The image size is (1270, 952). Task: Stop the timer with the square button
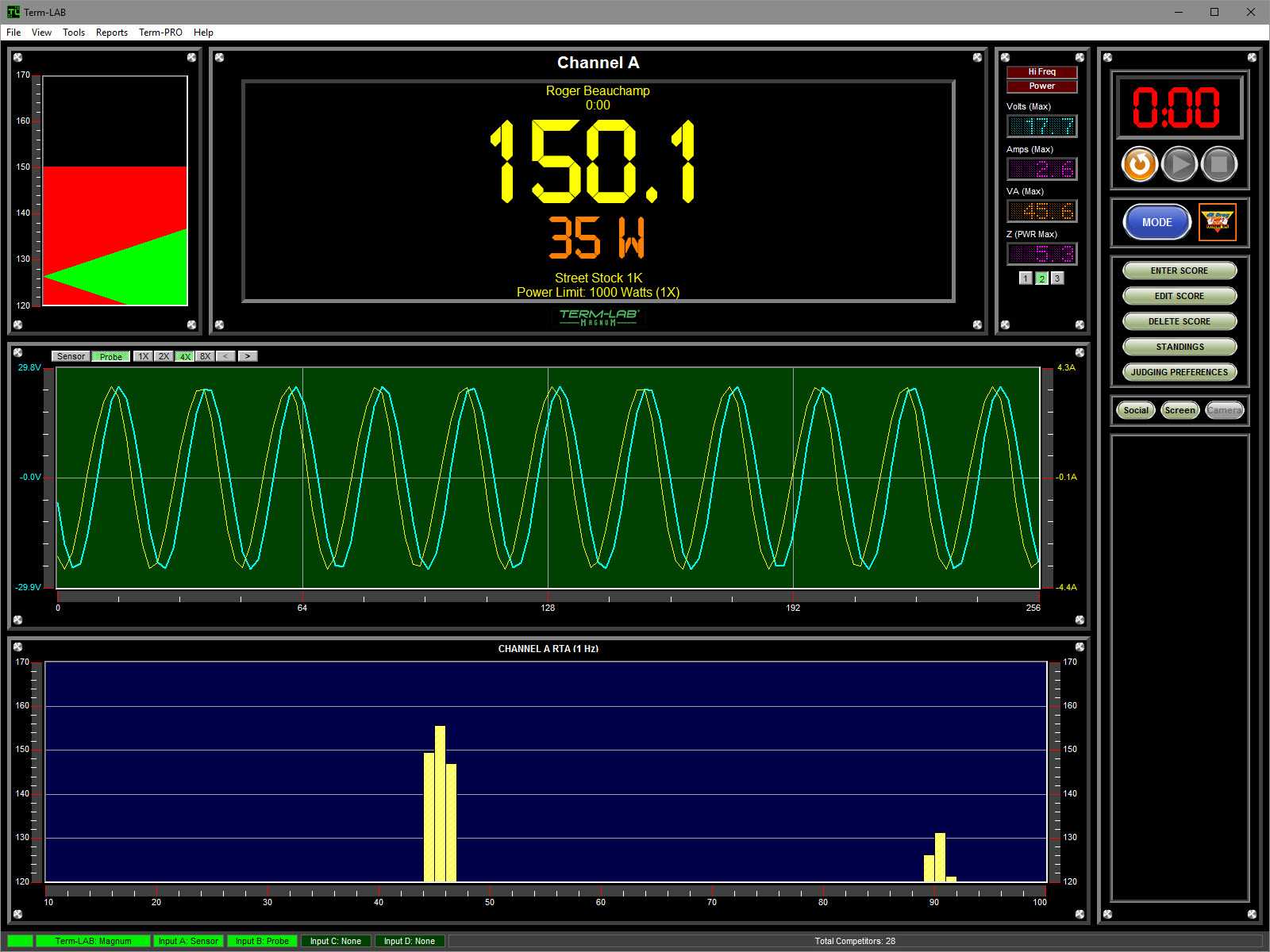click(1219, 164)
